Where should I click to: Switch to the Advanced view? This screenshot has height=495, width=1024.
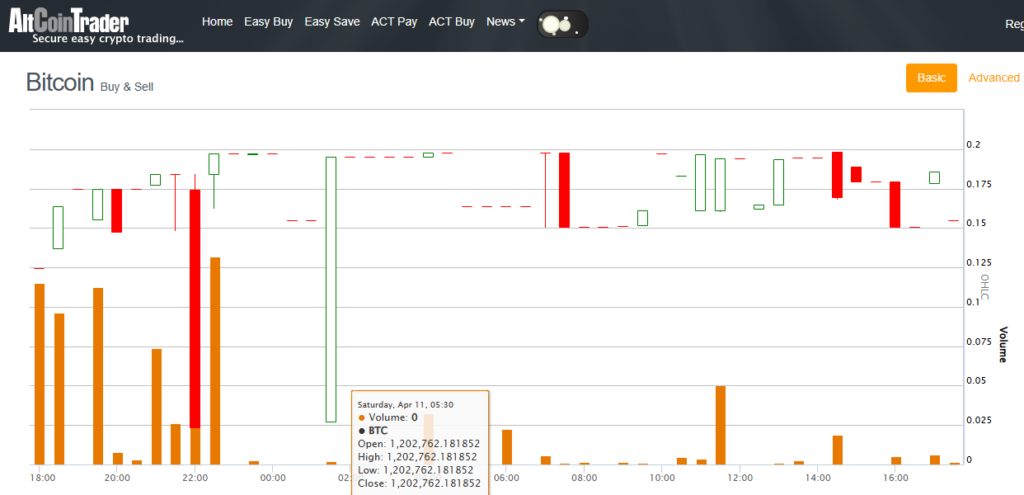click(x=993, y=78)
